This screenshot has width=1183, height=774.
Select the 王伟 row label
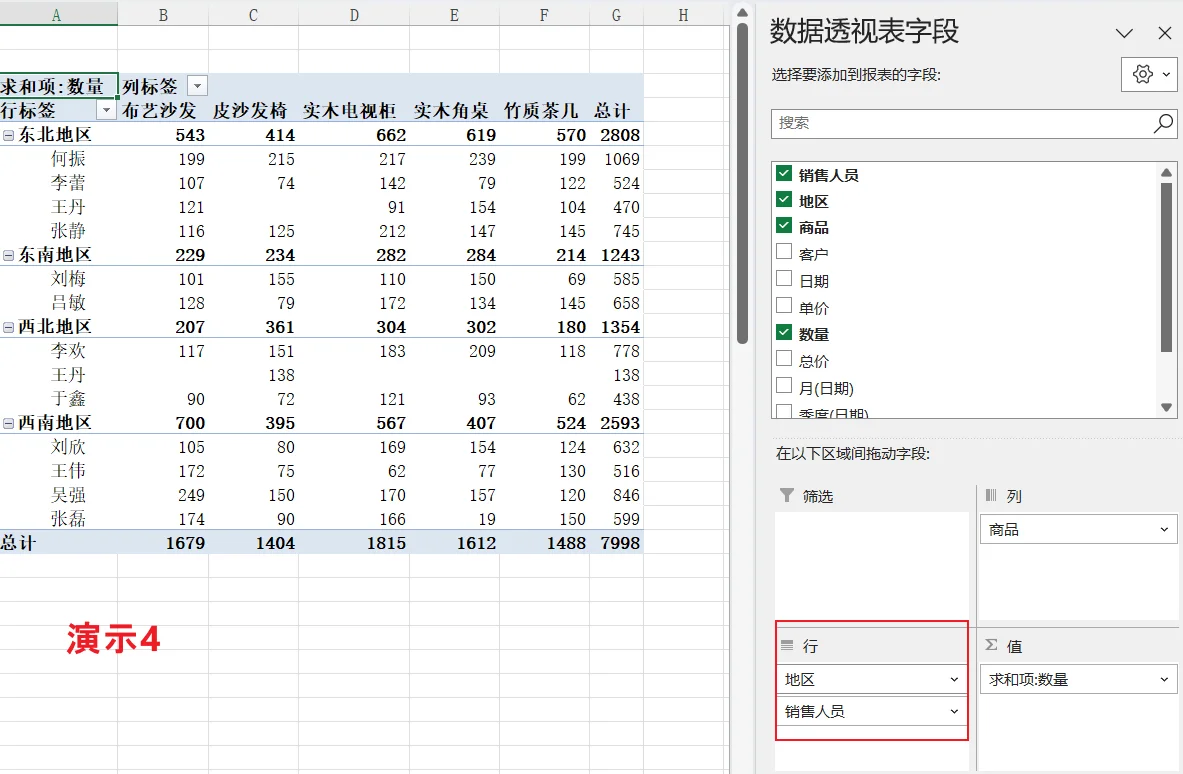coord(68,471)
